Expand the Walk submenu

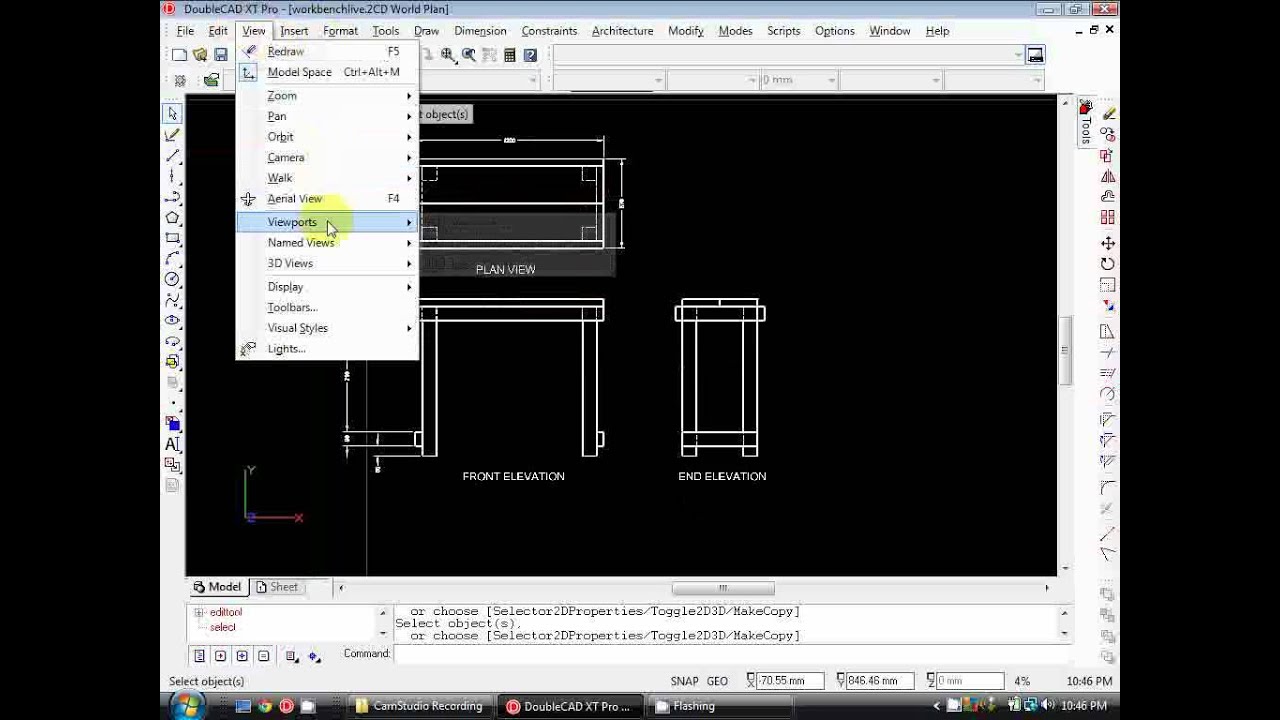click(x=327, y=178)
